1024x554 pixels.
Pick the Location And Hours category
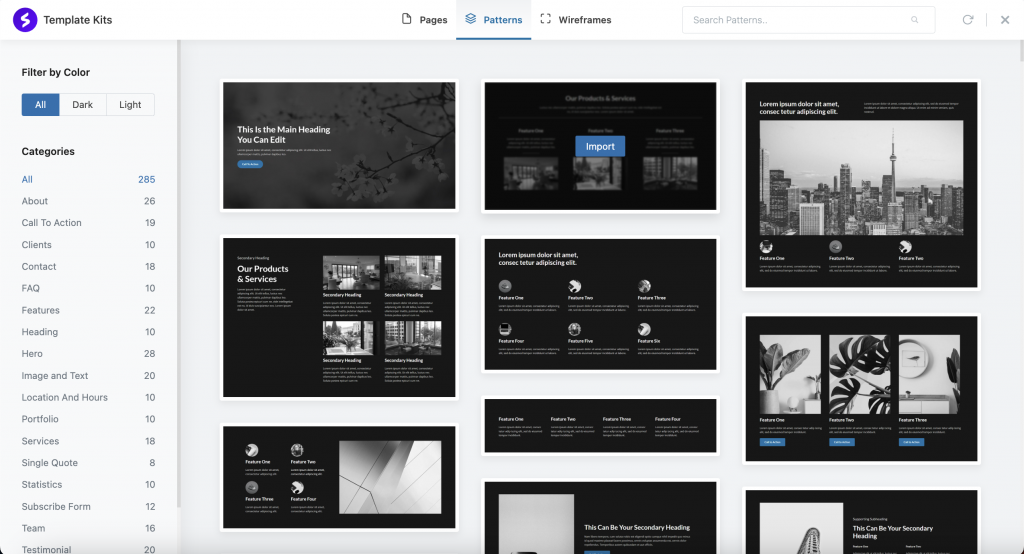click(x=88, y=397)
